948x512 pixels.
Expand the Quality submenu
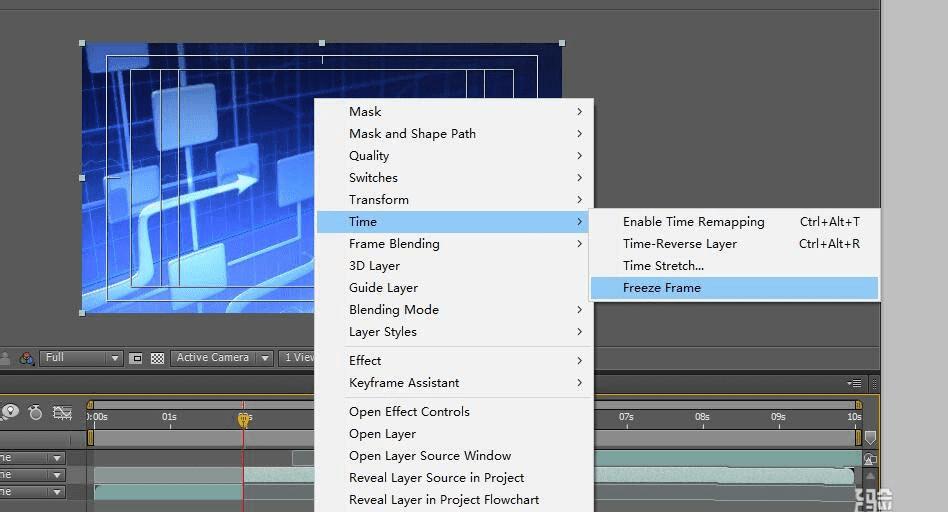click(455, 156)
